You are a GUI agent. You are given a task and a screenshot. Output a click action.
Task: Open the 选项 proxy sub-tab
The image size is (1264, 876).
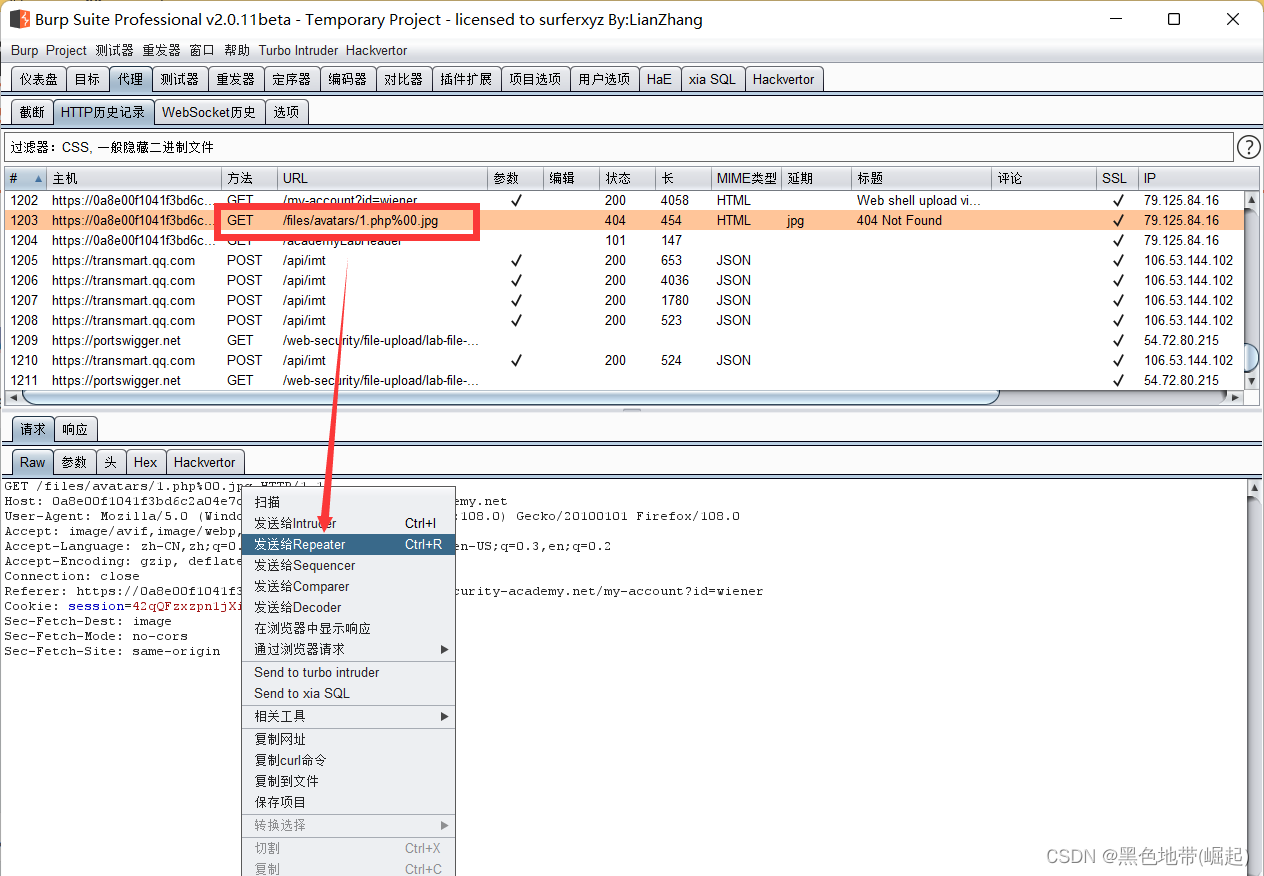[286, 112]
